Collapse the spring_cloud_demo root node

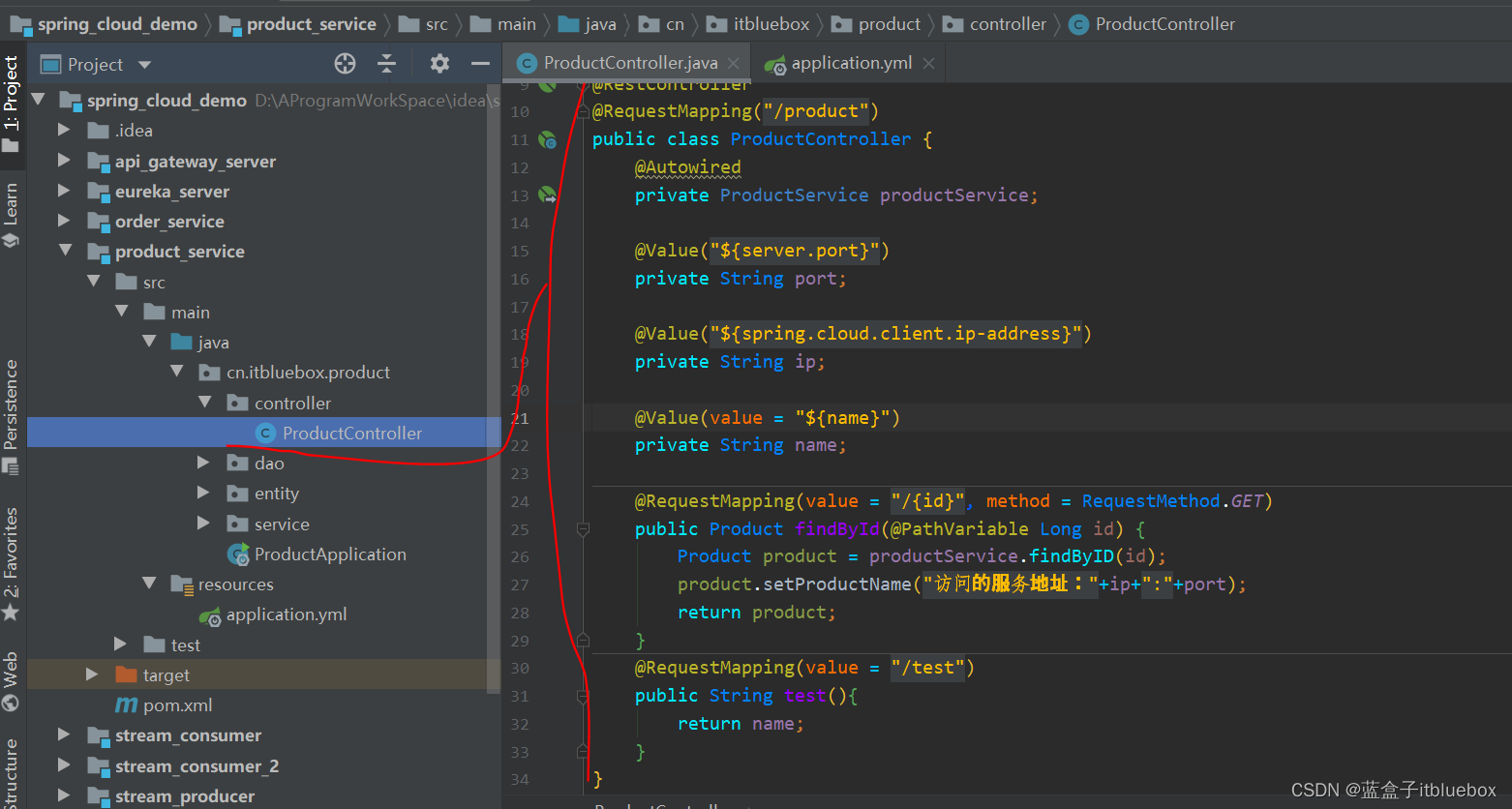[x=39, y=100]
